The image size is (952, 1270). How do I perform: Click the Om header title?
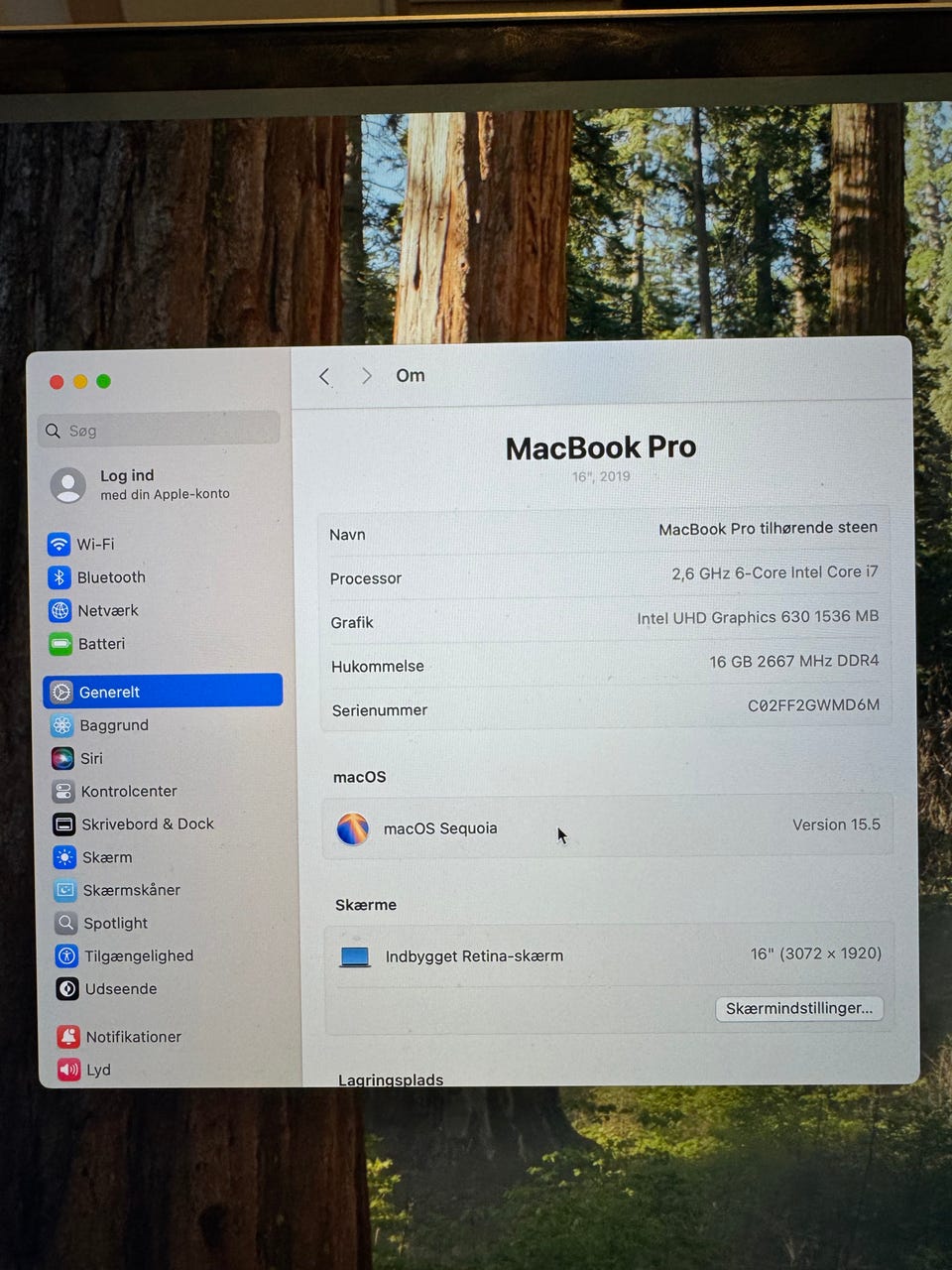[x=411, y=375]
